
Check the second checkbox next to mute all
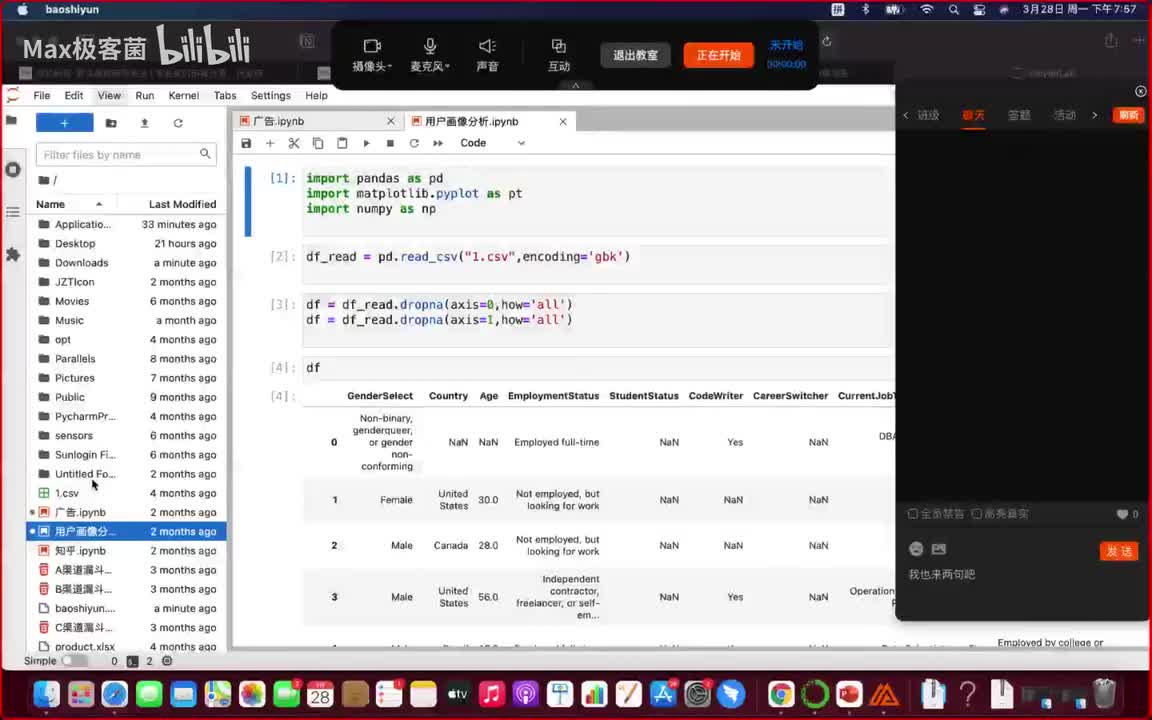click(x=976, y=514)
